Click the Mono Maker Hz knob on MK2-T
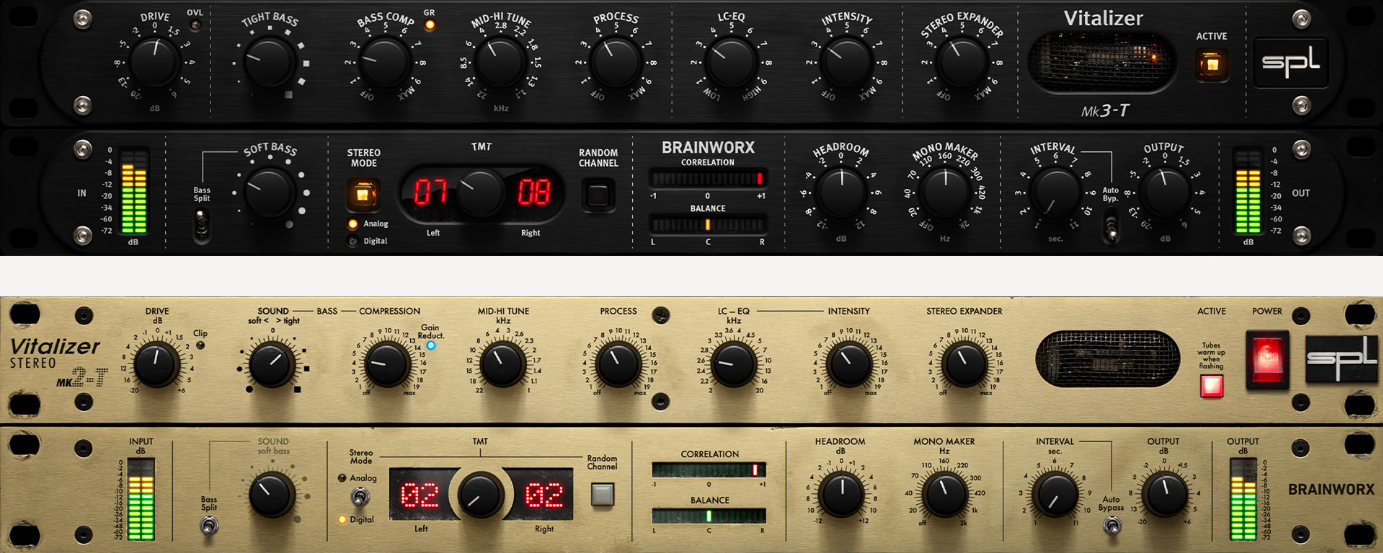Viewport: 1383px width, 553px height. (x=945, y=494)
